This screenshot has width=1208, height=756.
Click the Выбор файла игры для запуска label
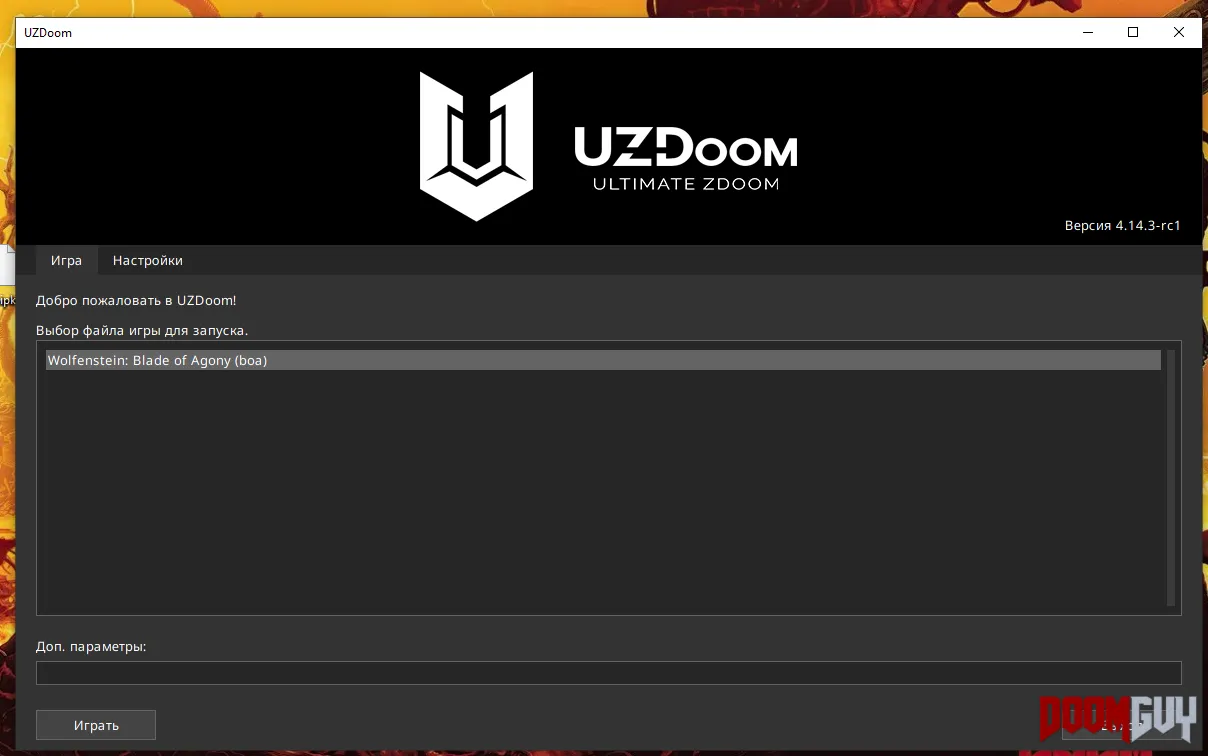coord(142,330)
